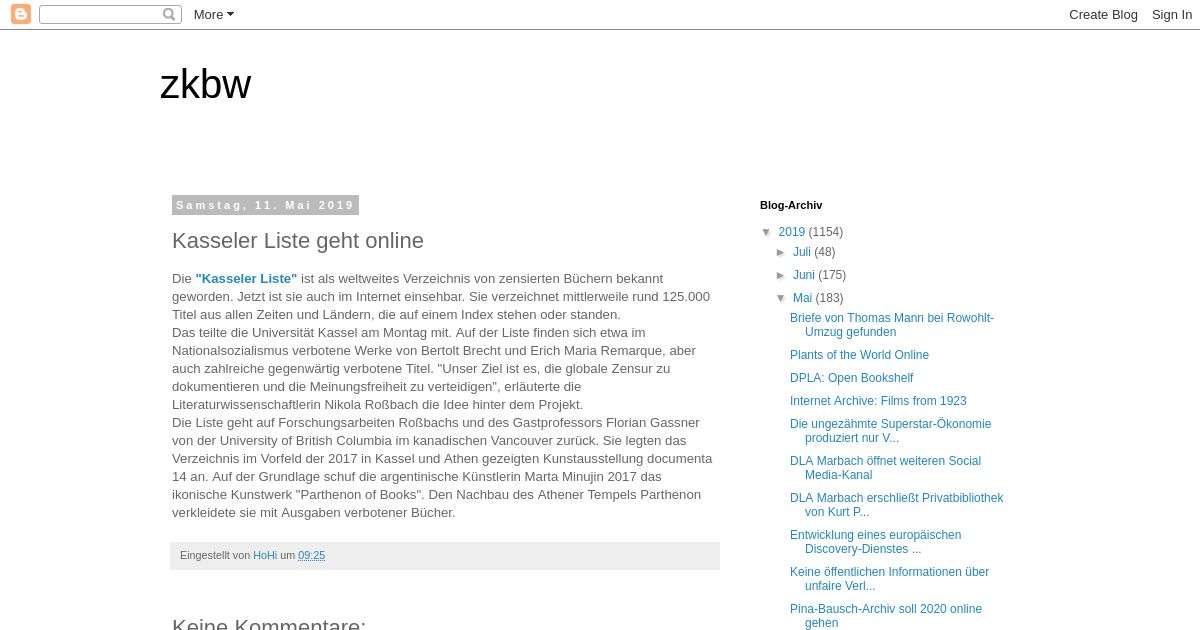This screenshot has height=630, width=1200.
Task: Open the 09:25 post timestamp permalink
Action: tap(311, 555)
